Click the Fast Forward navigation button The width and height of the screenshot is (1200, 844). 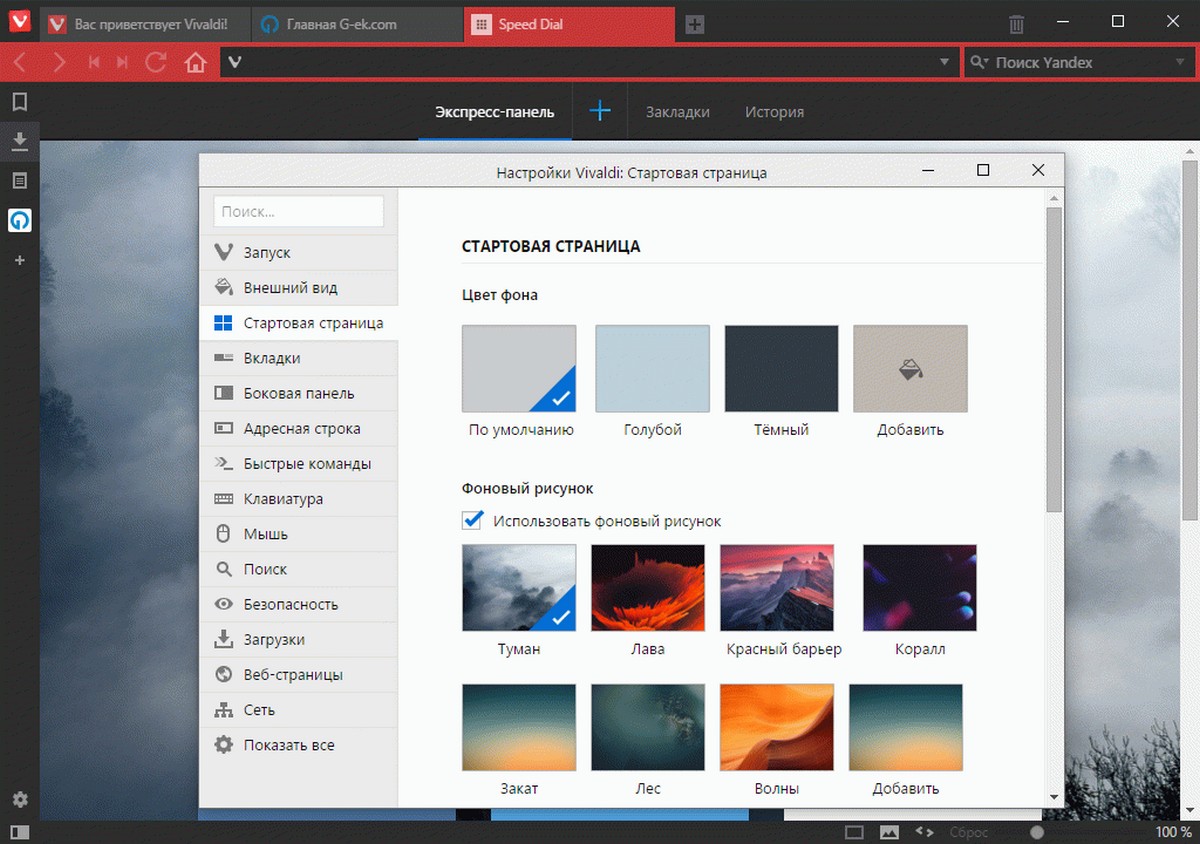click(x=123, y=63)
